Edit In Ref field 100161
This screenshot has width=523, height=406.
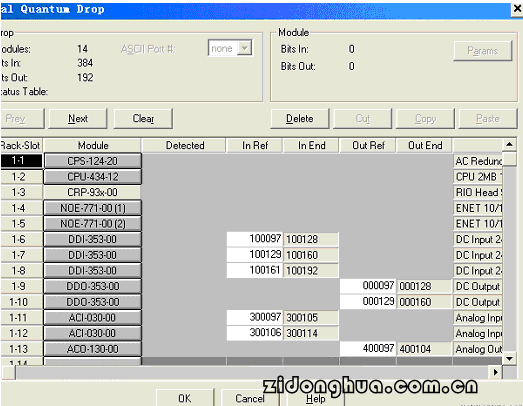coord(255,270)
